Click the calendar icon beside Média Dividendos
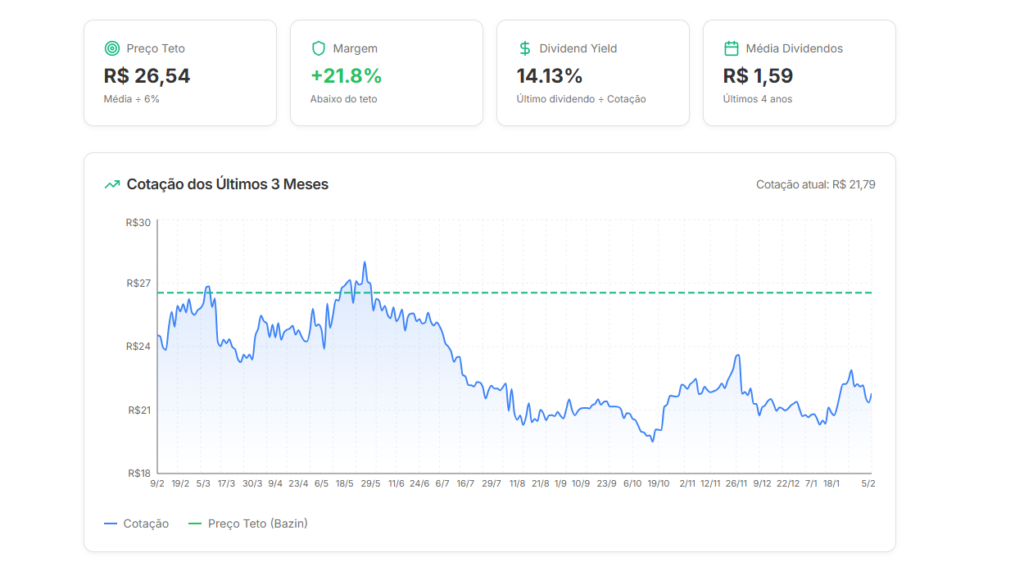 pyautogui.click(x=731, y=48)
